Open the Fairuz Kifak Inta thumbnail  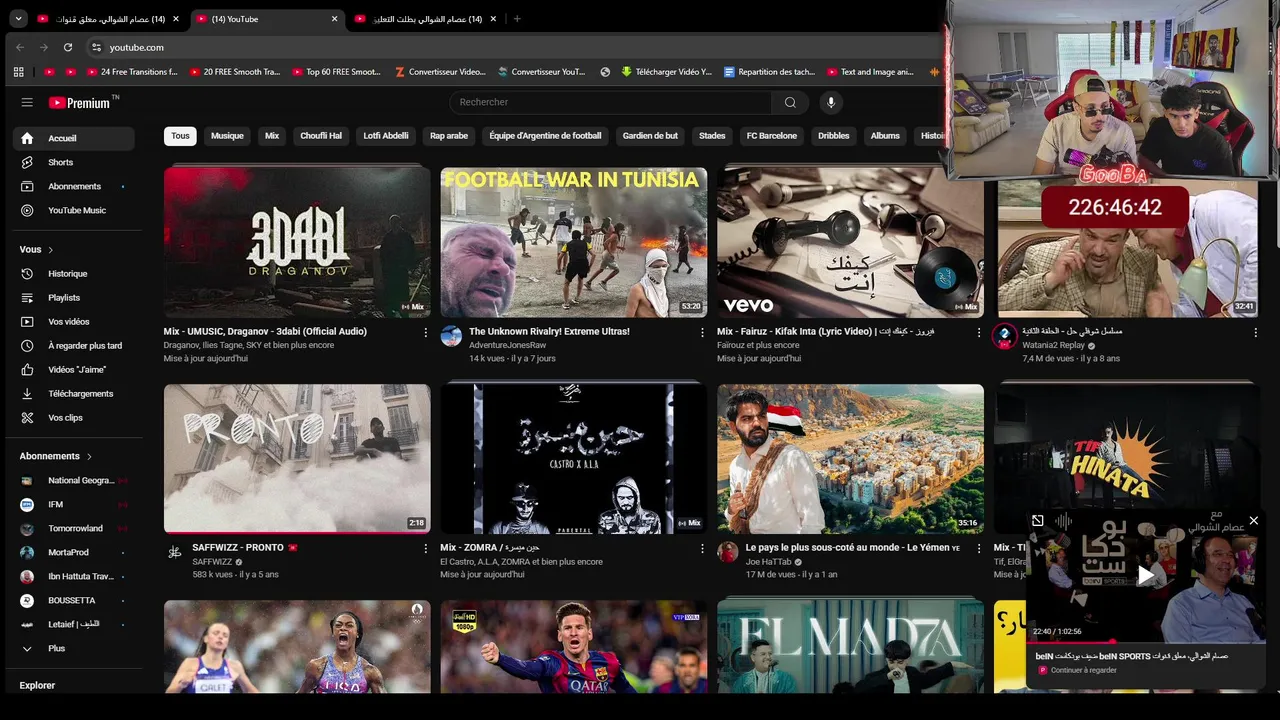[x=850, y=242]
